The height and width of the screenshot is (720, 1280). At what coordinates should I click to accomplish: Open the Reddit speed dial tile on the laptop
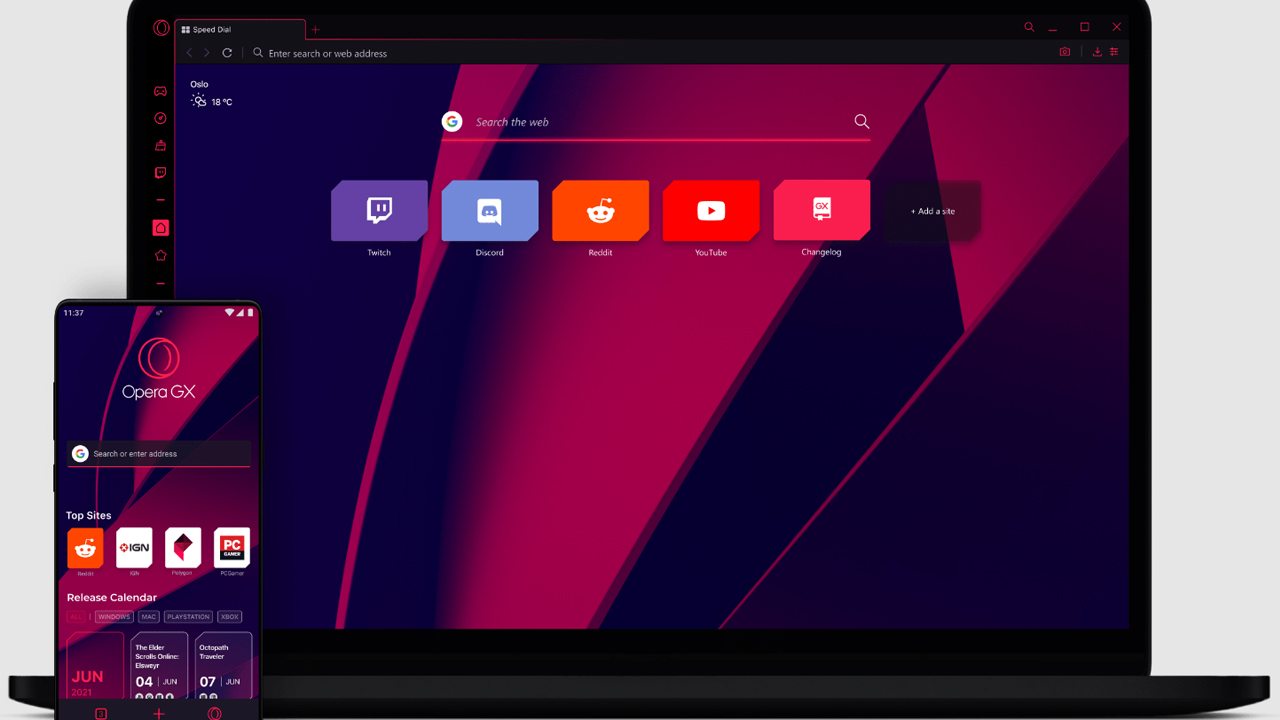pyautogui.click(x=600, y=210)
